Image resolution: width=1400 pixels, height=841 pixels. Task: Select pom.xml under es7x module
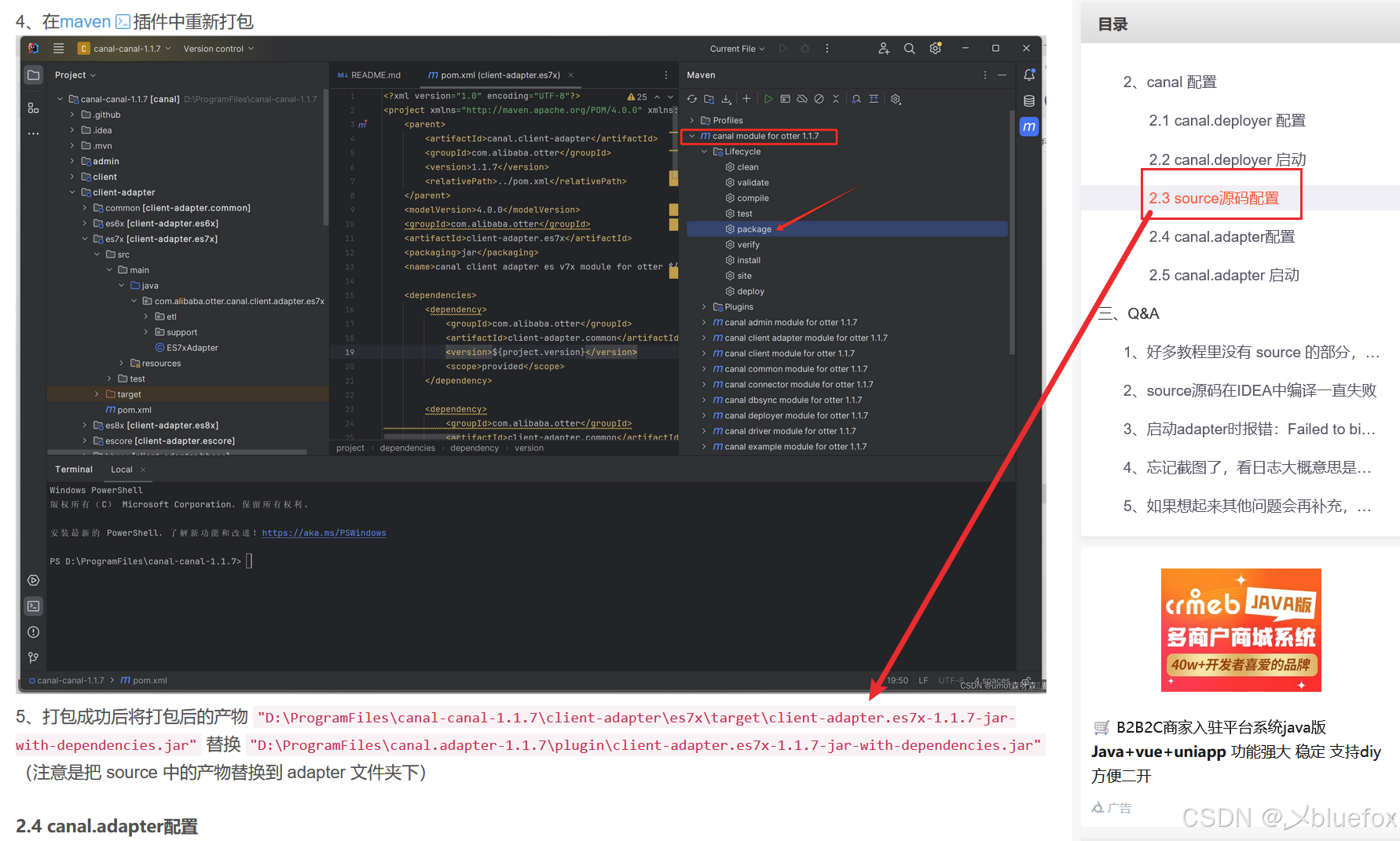click(x=128, y=410)
